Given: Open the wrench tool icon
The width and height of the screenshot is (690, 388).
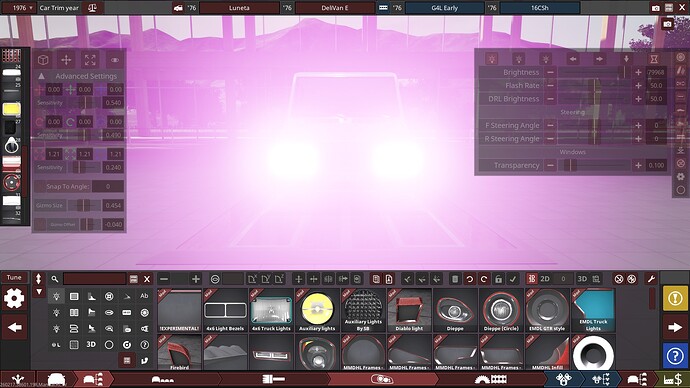Looking at the screenshot, I should (x=651, y=279).
